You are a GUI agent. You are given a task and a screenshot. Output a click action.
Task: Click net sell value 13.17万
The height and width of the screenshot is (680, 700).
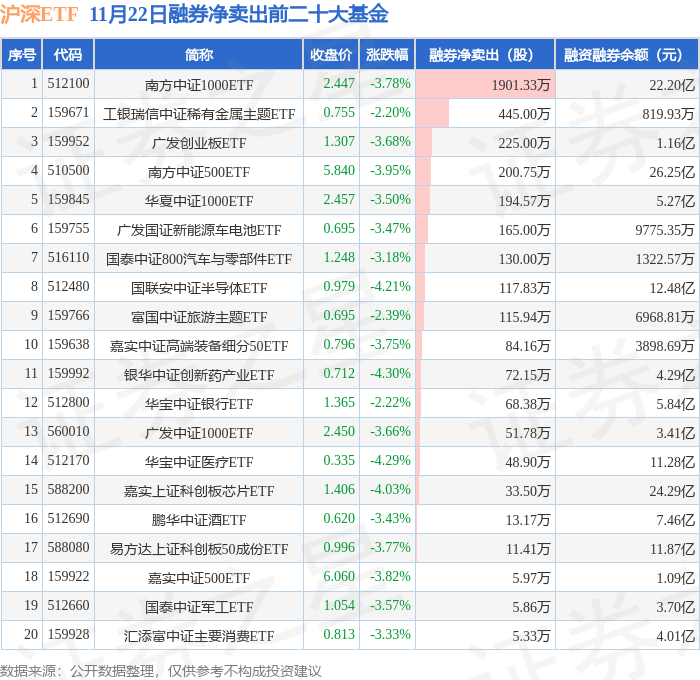tap(527, 520)
